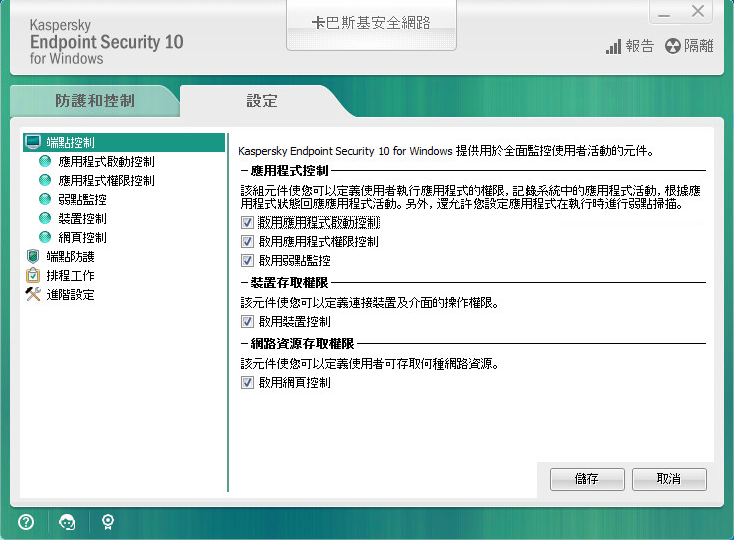This screenshot has width=734, height=540.
Task: Select 網頁控制 in the sidebar tree
Action: [82, 238]
